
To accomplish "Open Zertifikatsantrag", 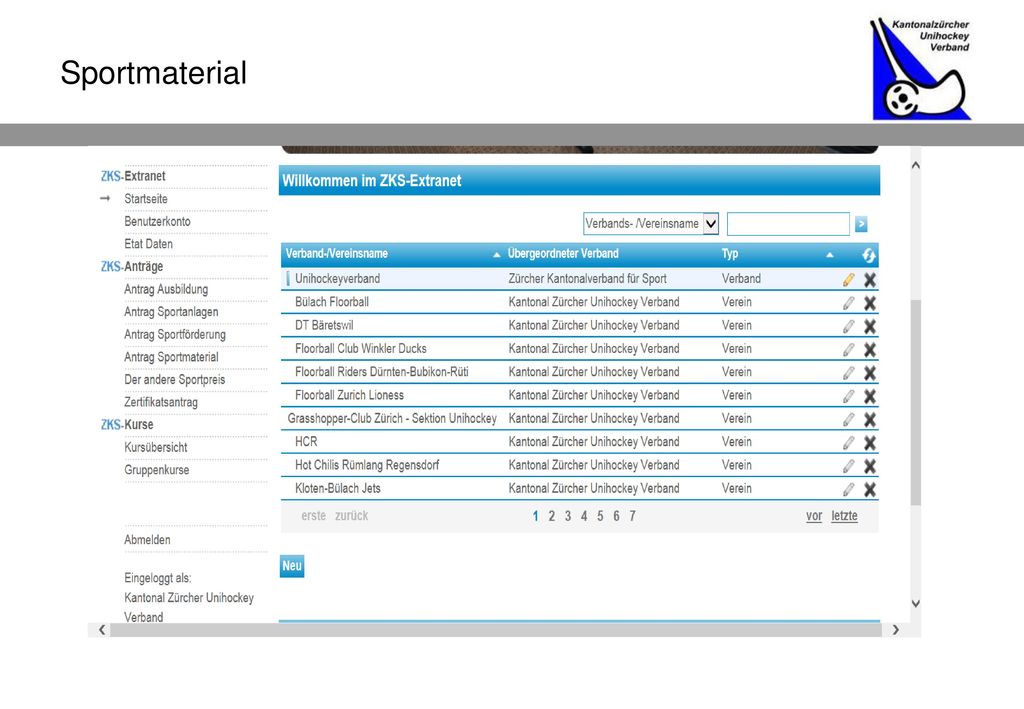I will (161, 402).
